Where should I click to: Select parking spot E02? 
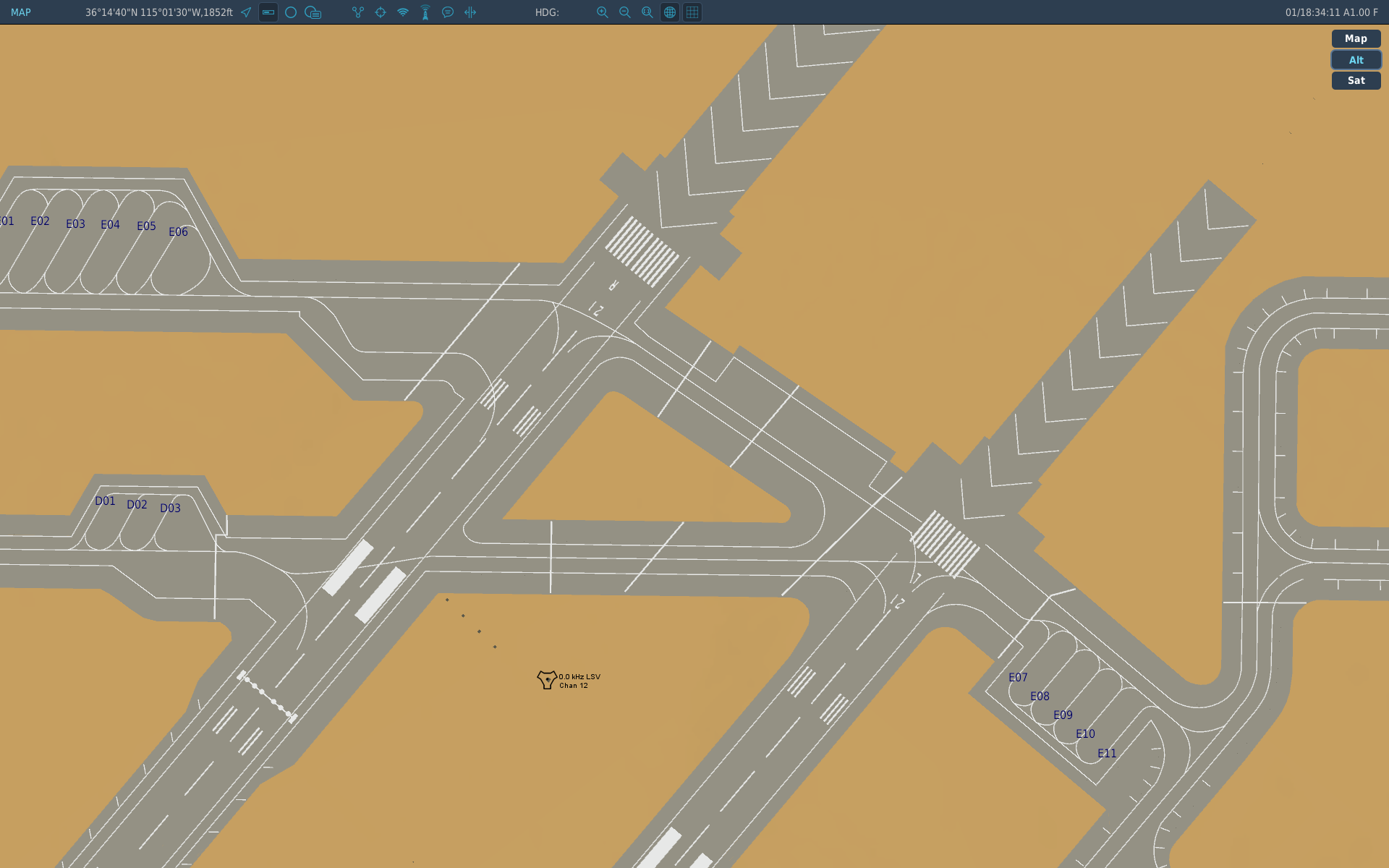point(40,221)
